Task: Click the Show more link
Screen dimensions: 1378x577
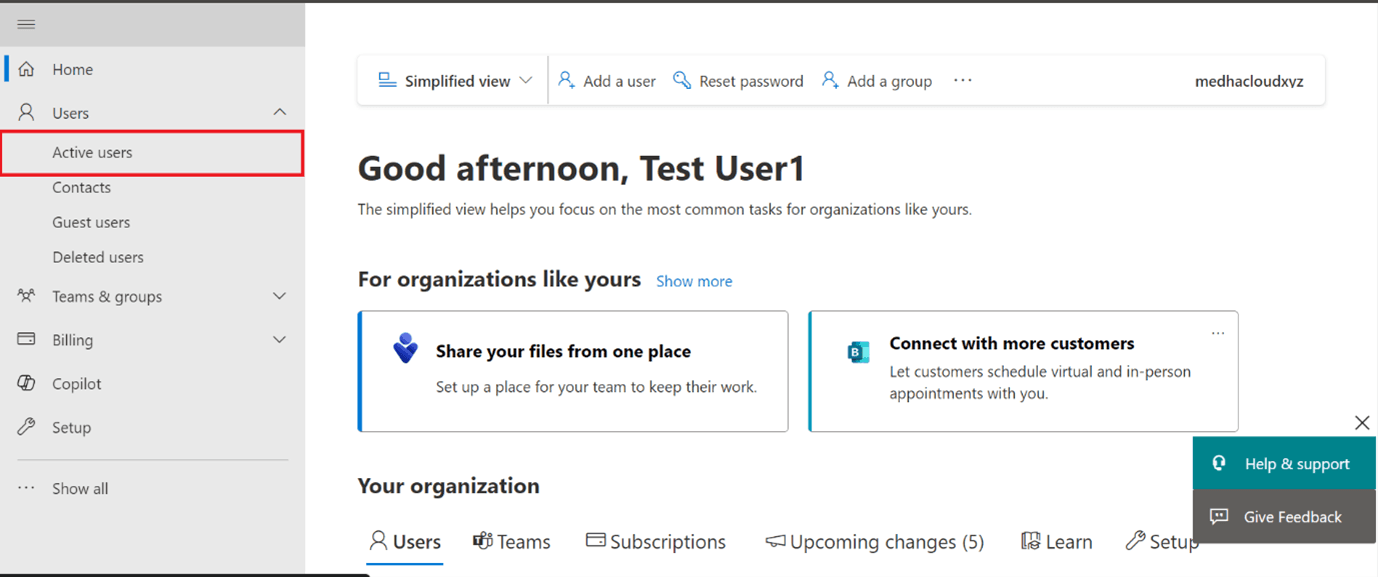Action: pos(694,281)
